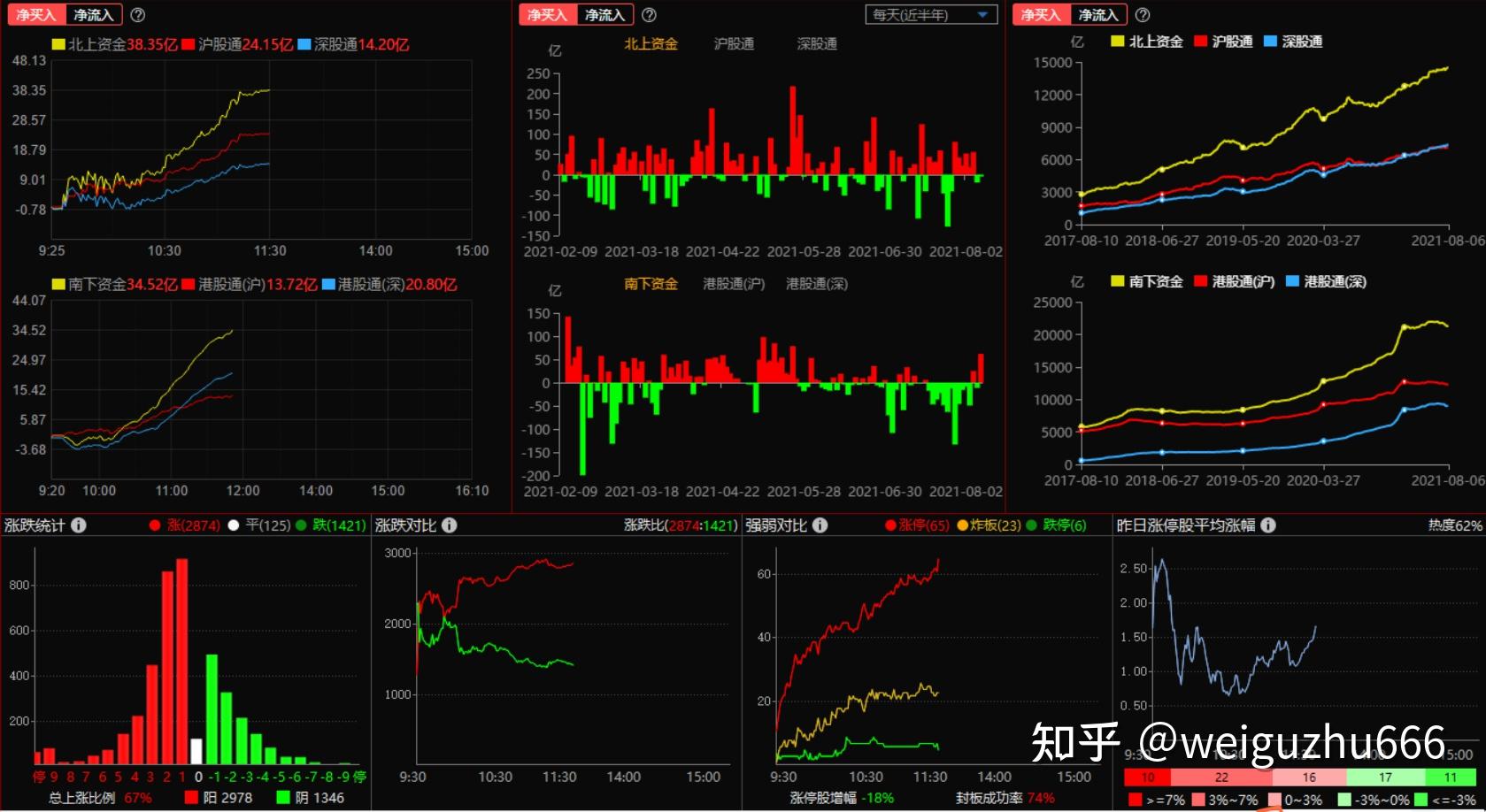Click tallest red bar in 涨跌统计 histogram
The height and width of the screenshot is (812, 1486).
pyautogui.click(x=182, y=662)
